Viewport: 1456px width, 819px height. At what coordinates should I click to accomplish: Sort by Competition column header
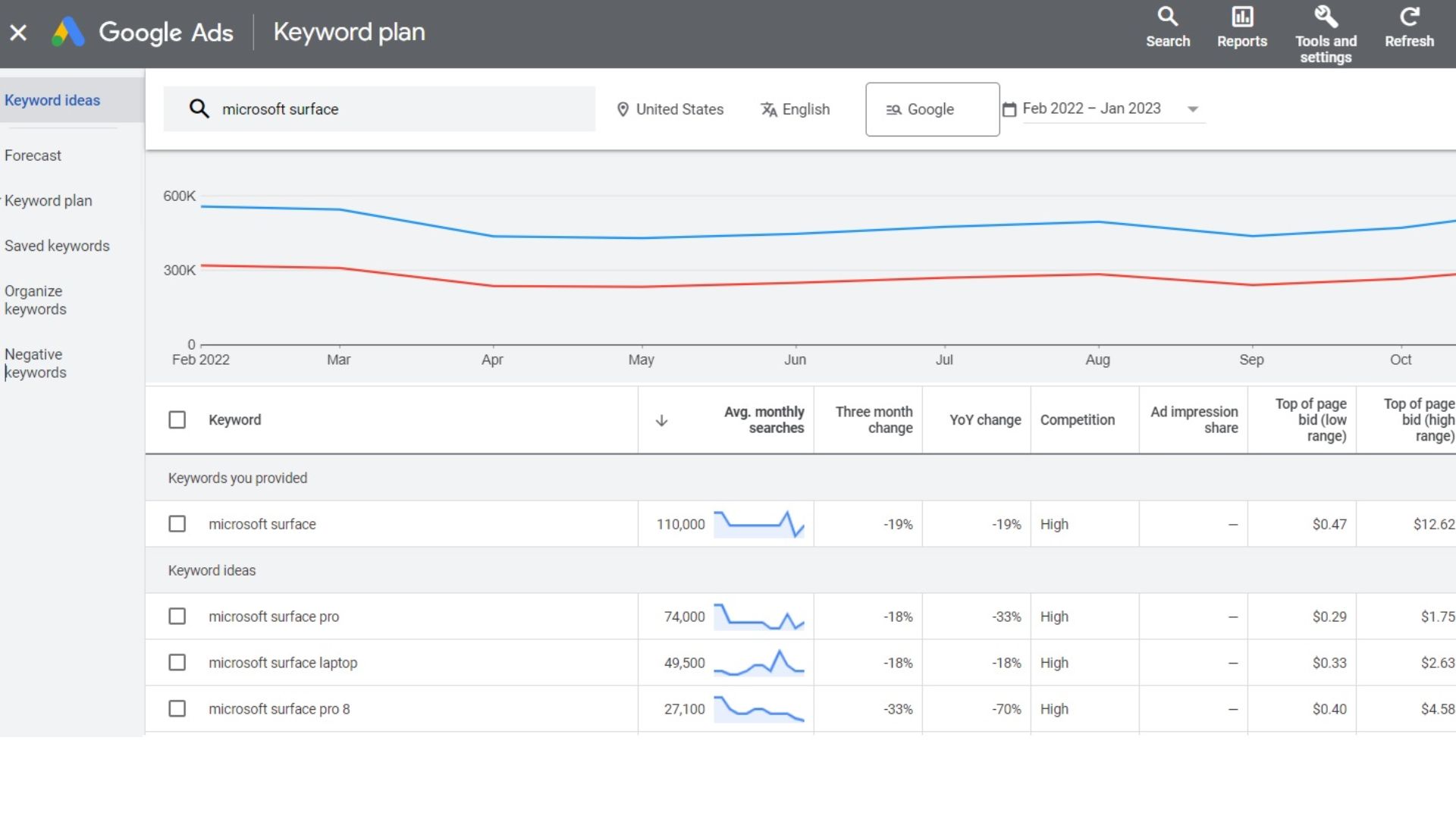(1077, 420)
